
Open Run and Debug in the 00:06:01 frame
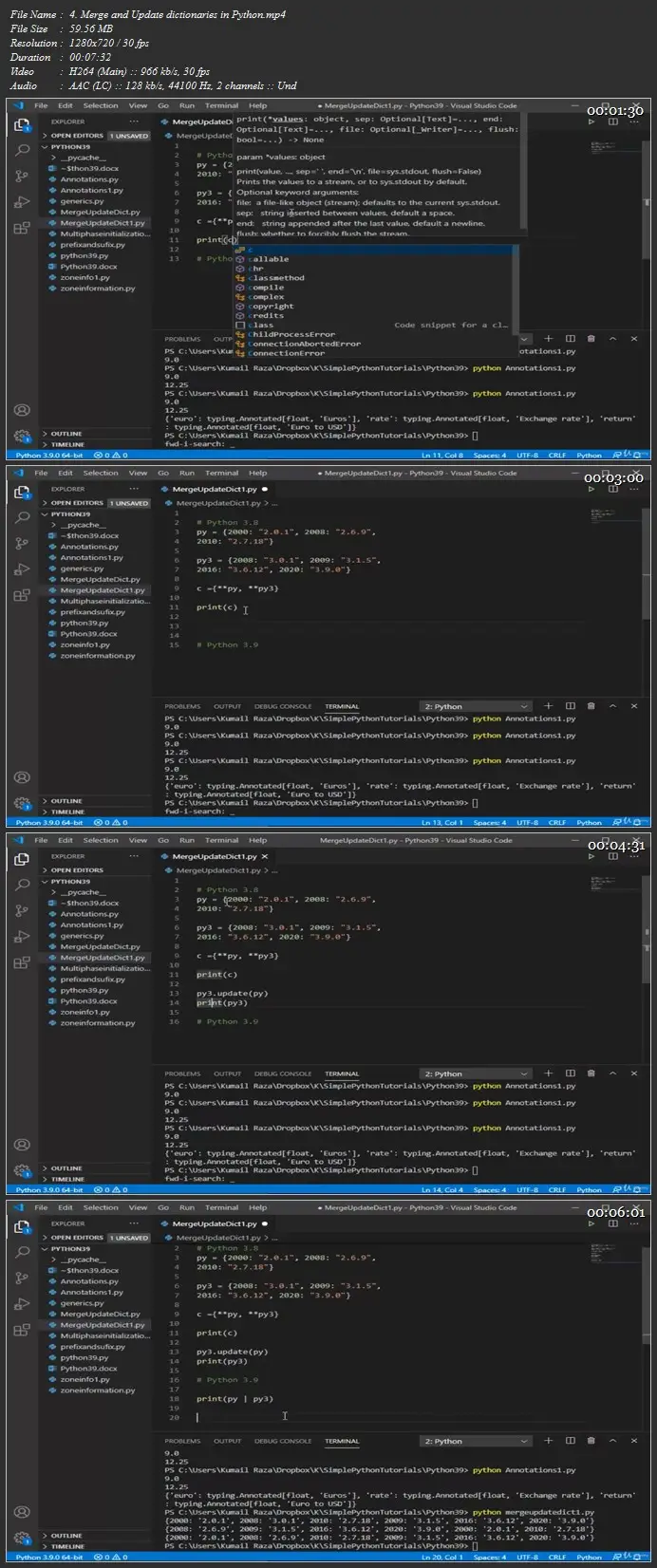click(23, 1303)
